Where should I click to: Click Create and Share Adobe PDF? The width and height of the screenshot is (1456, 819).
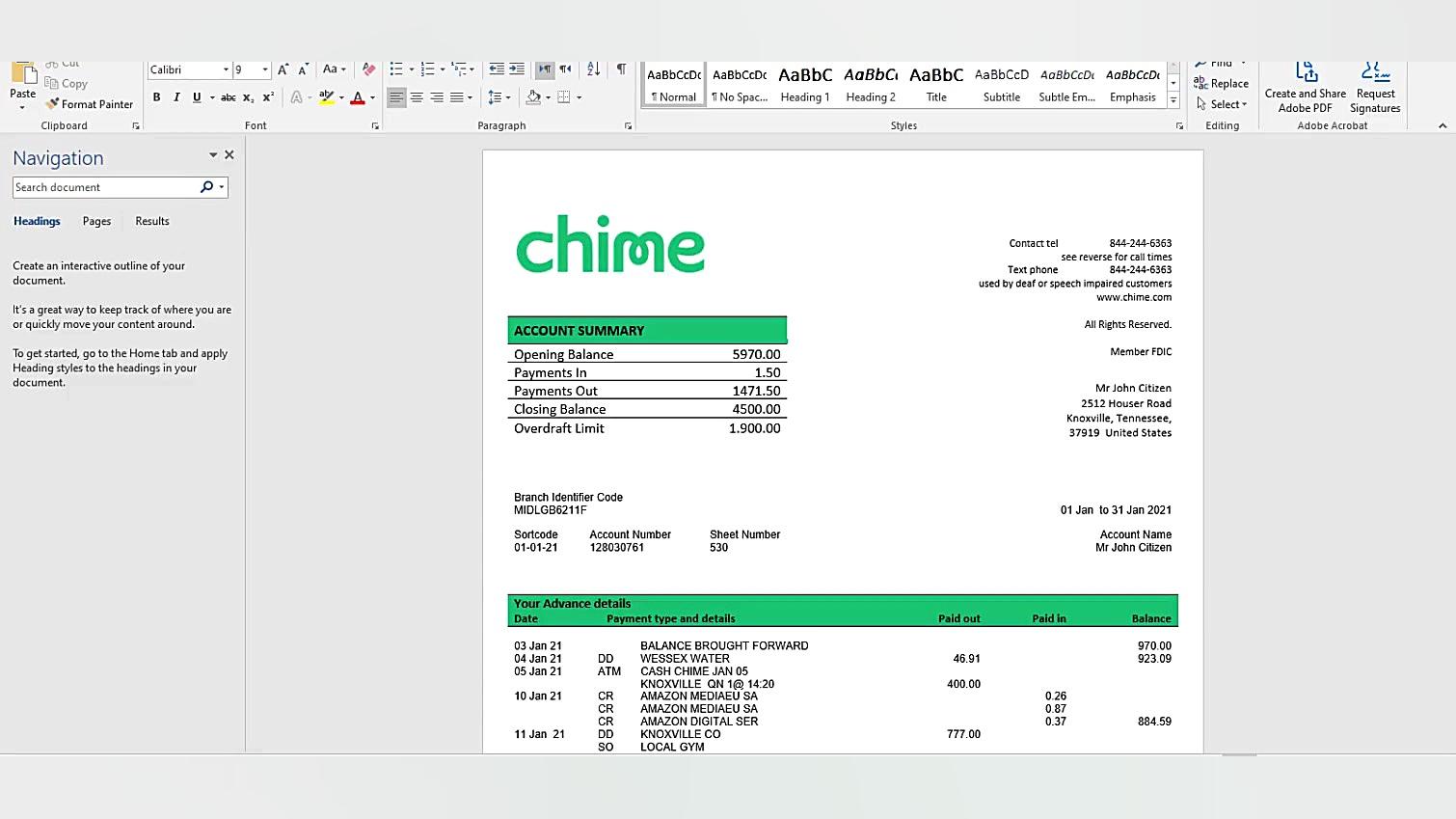1306,88
